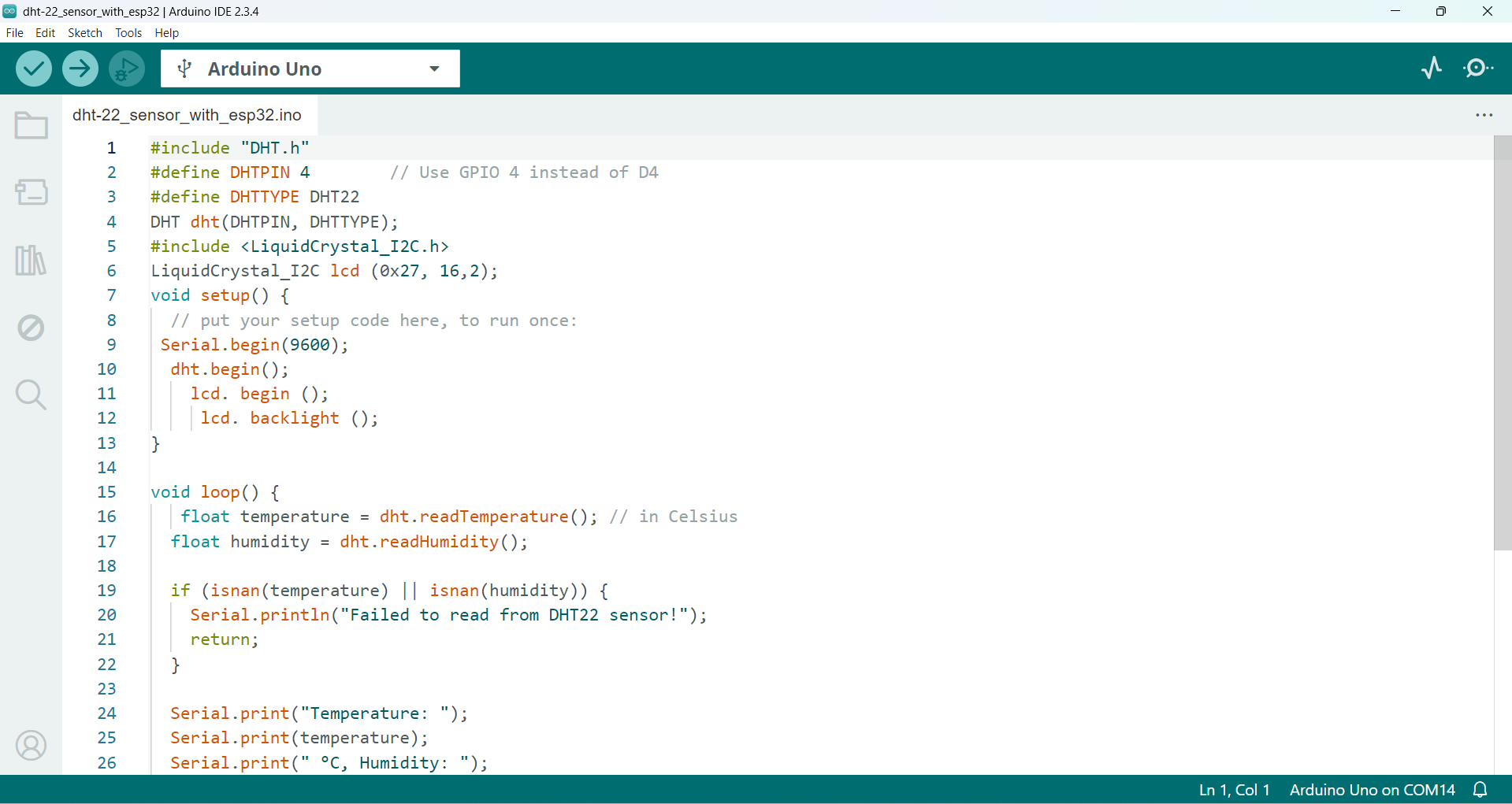Open notifications bell in status bar

1480,790
